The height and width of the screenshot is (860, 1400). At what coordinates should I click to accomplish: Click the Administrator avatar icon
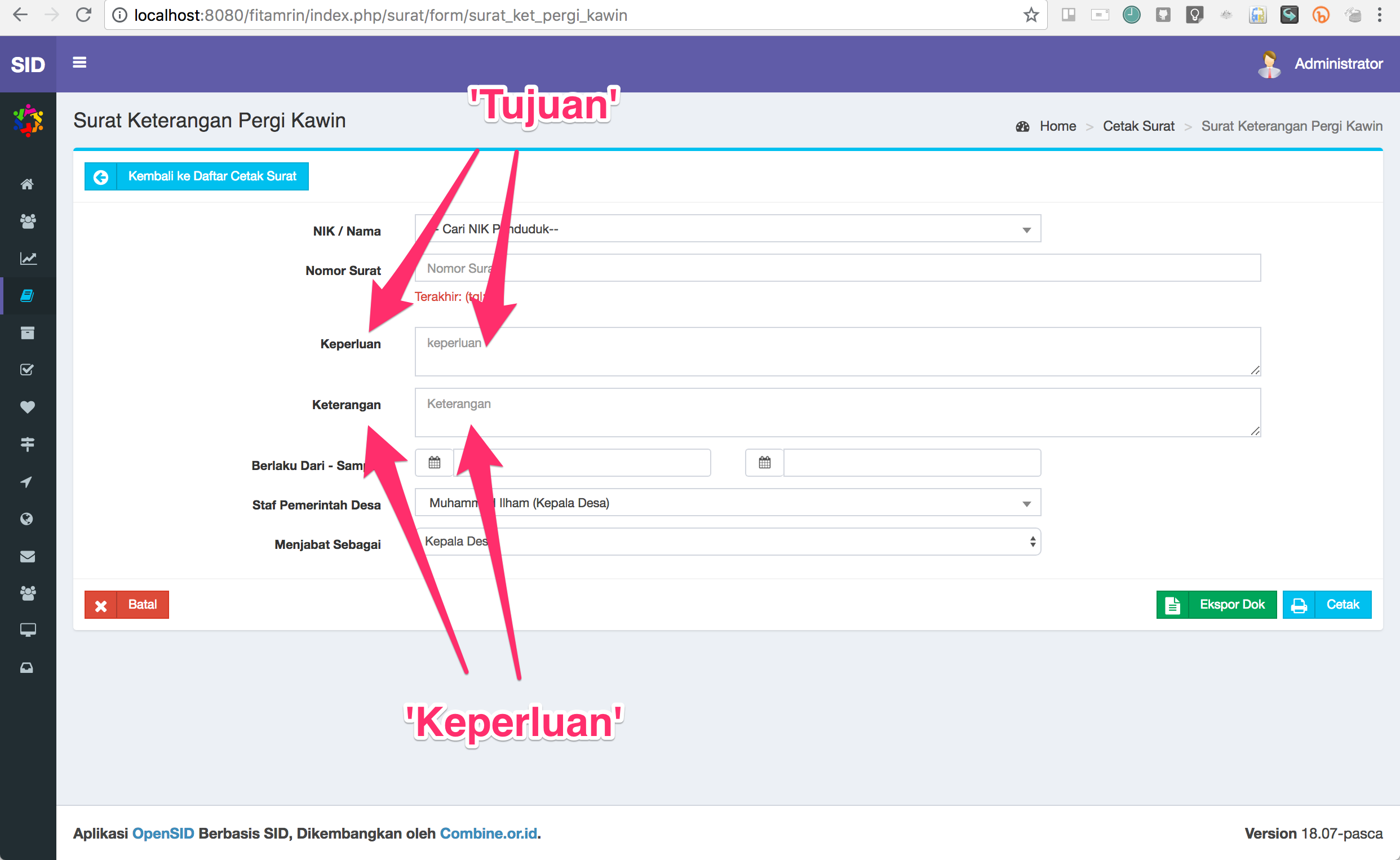pos(1269,64)
